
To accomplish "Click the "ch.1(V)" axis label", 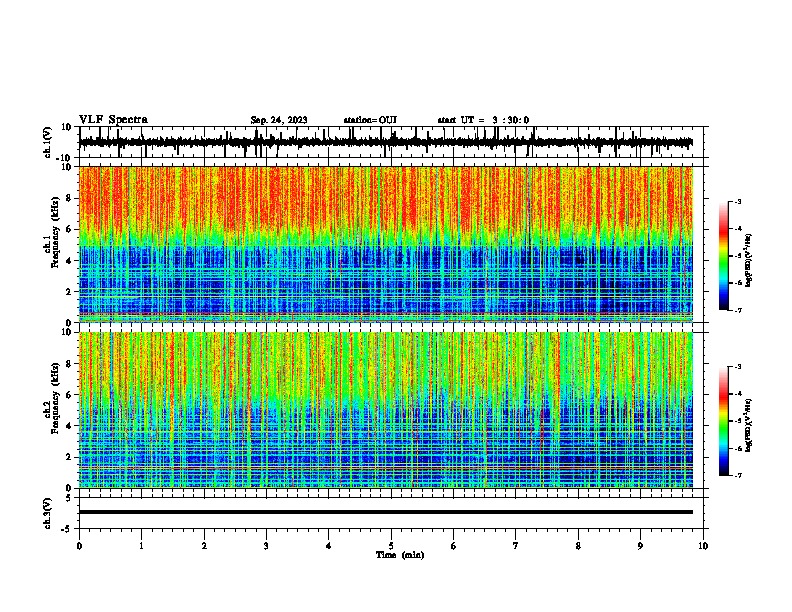I will click(x=48, y=143).
